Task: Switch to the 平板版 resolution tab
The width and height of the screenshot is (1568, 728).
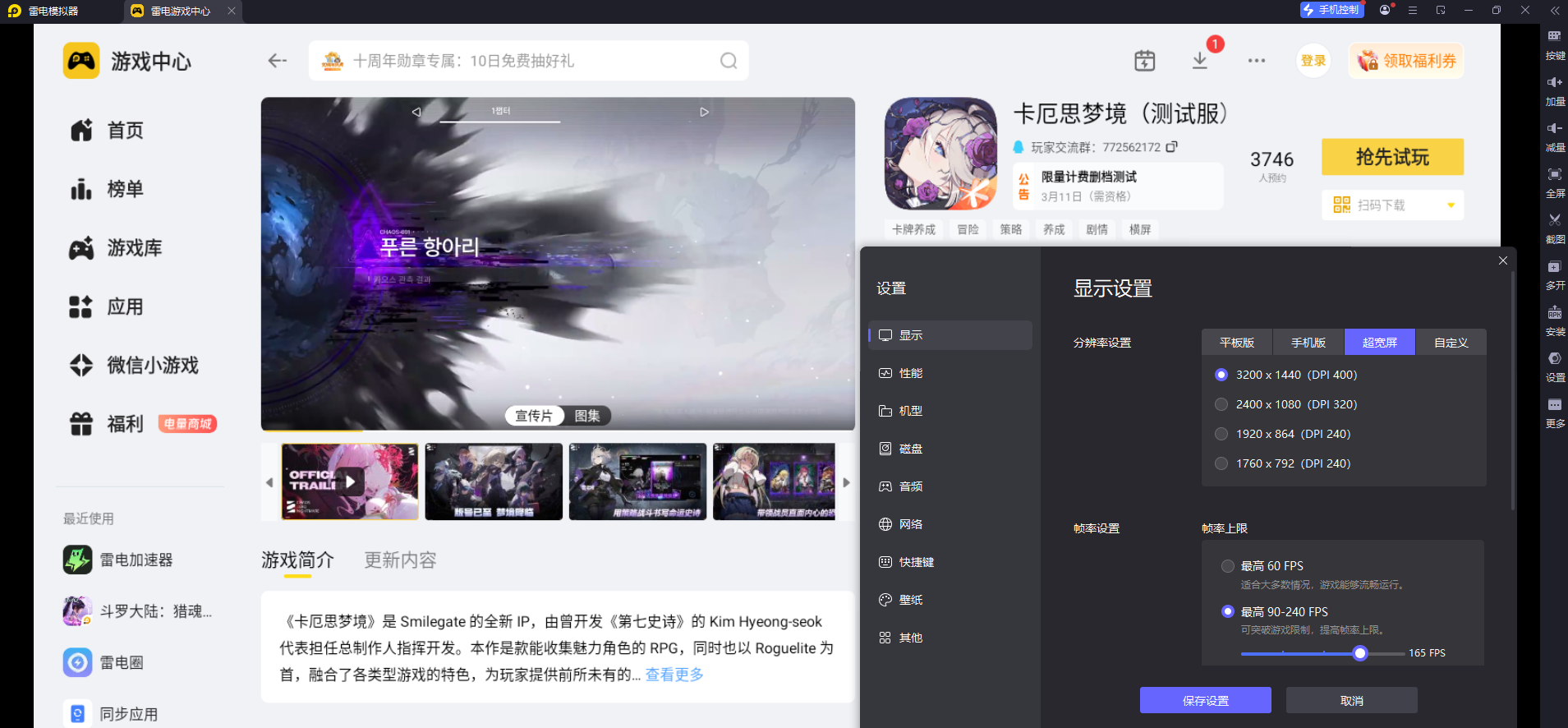Action: [1237, 343]
